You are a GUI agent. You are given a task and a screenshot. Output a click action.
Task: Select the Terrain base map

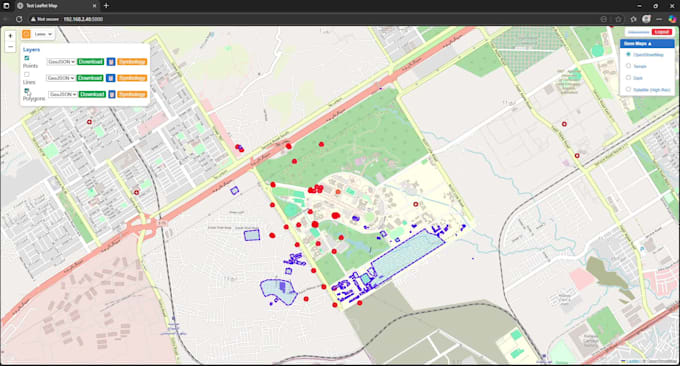[x=628, y=66]
